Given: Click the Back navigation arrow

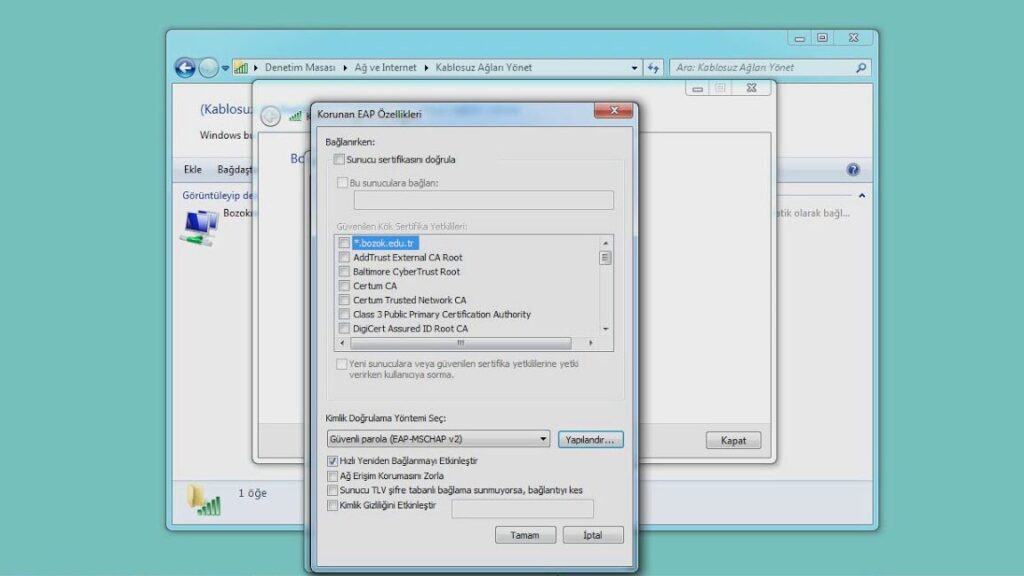Looking at the screenshot, I should [186, 67].
